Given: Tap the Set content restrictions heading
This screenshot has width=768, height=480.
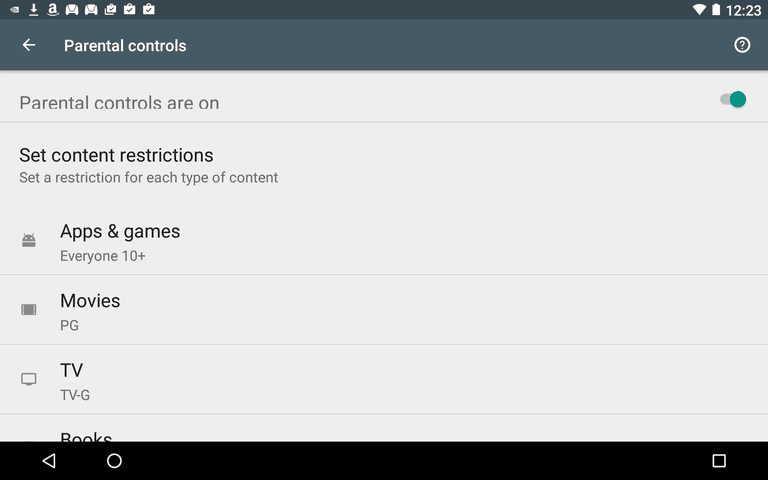Looking at the screenshot, I should tap(116, 155).
